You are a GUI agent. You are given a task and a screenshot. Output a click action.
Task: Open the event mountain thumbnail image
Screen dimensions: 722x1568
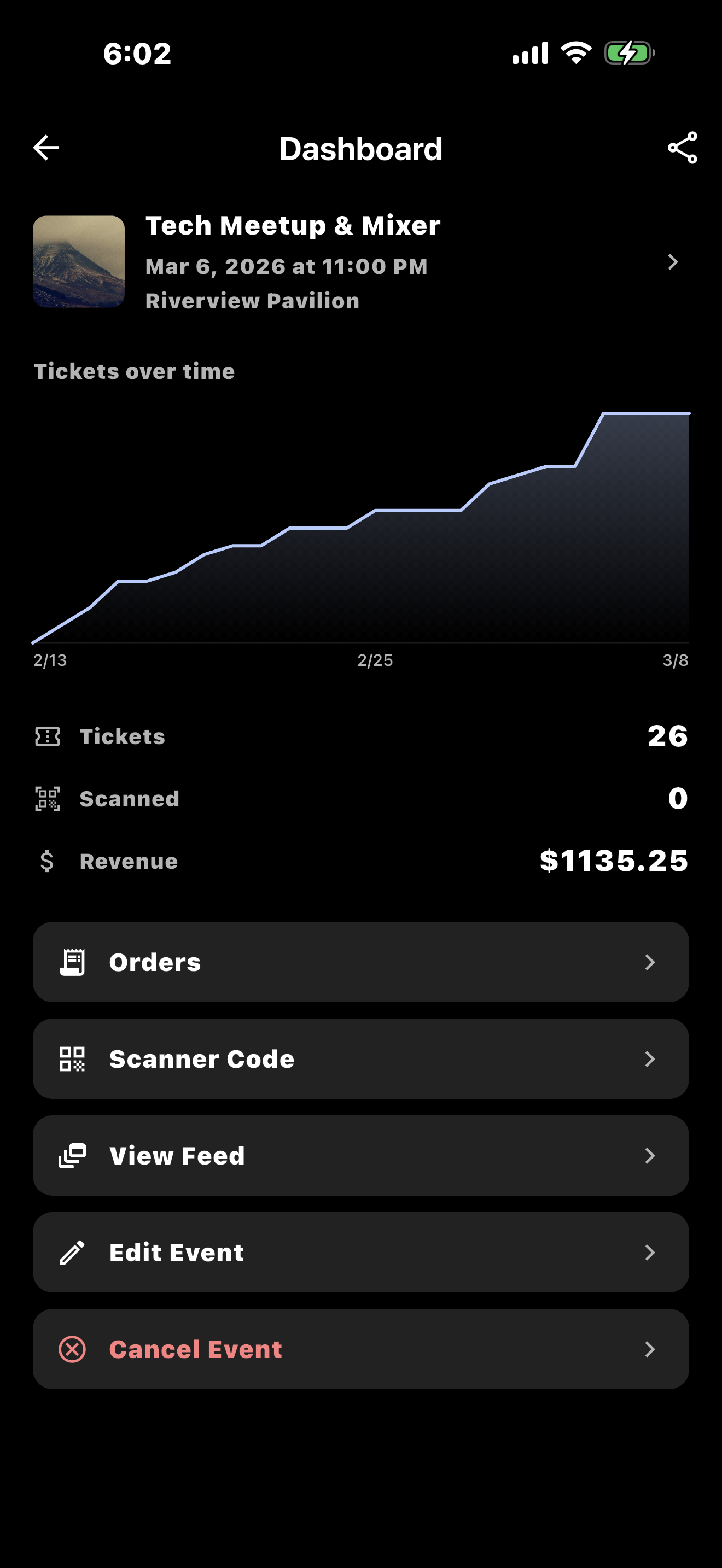[79, 262]
